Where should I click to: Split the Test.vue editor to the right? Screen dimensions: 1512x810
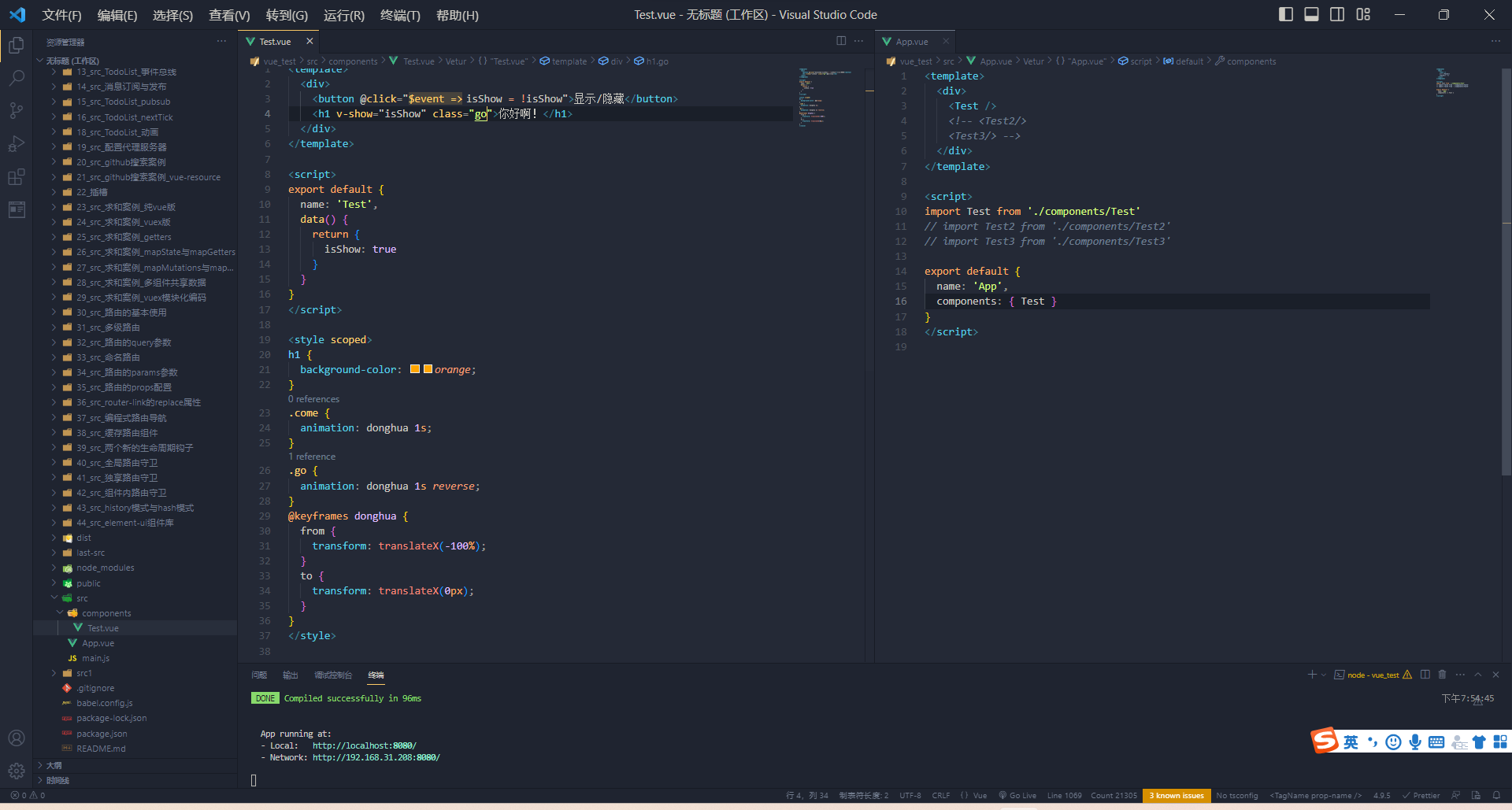pyautogui.click(x=841, y=41)
